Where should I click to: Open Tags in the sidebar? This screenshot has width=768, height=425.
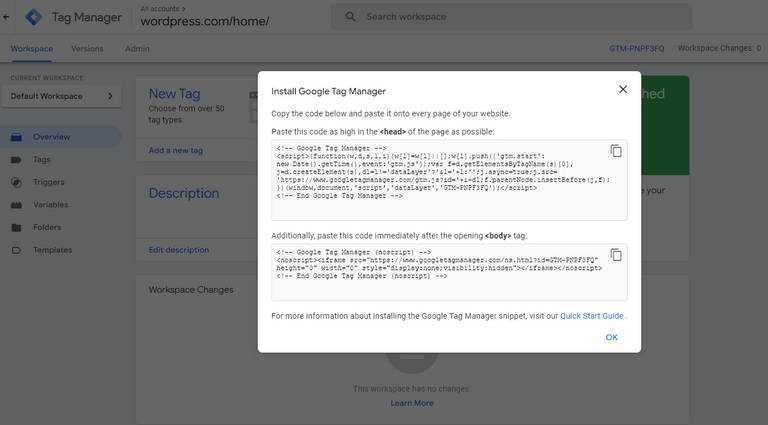pos(42,160)
